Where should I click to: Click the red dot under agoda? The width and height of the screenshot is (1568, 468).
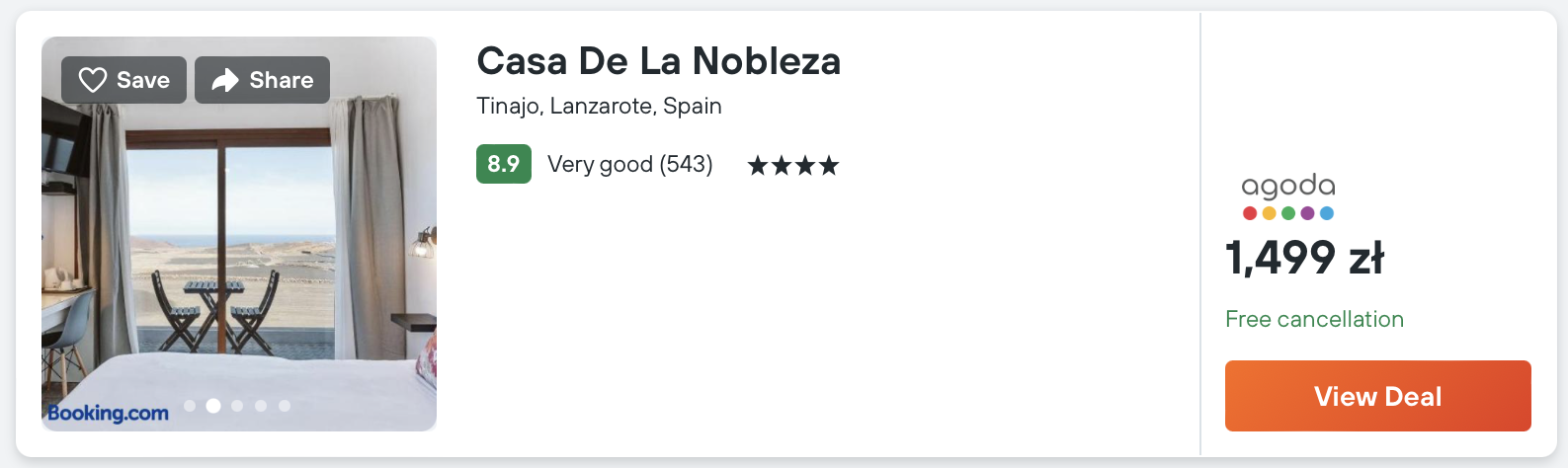pyautogui.click(x=1250, y=213)
